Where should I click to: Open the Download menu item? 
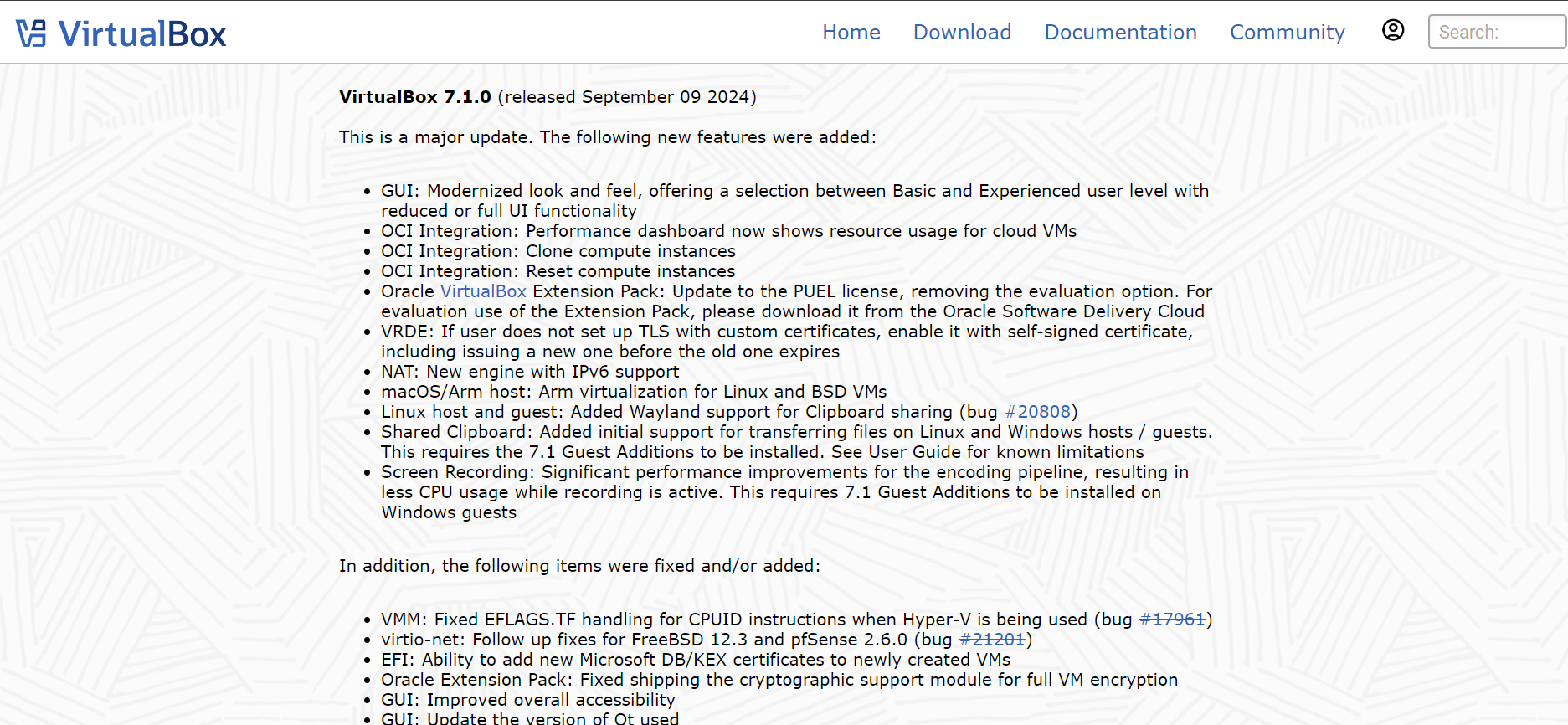pos(962,32)
